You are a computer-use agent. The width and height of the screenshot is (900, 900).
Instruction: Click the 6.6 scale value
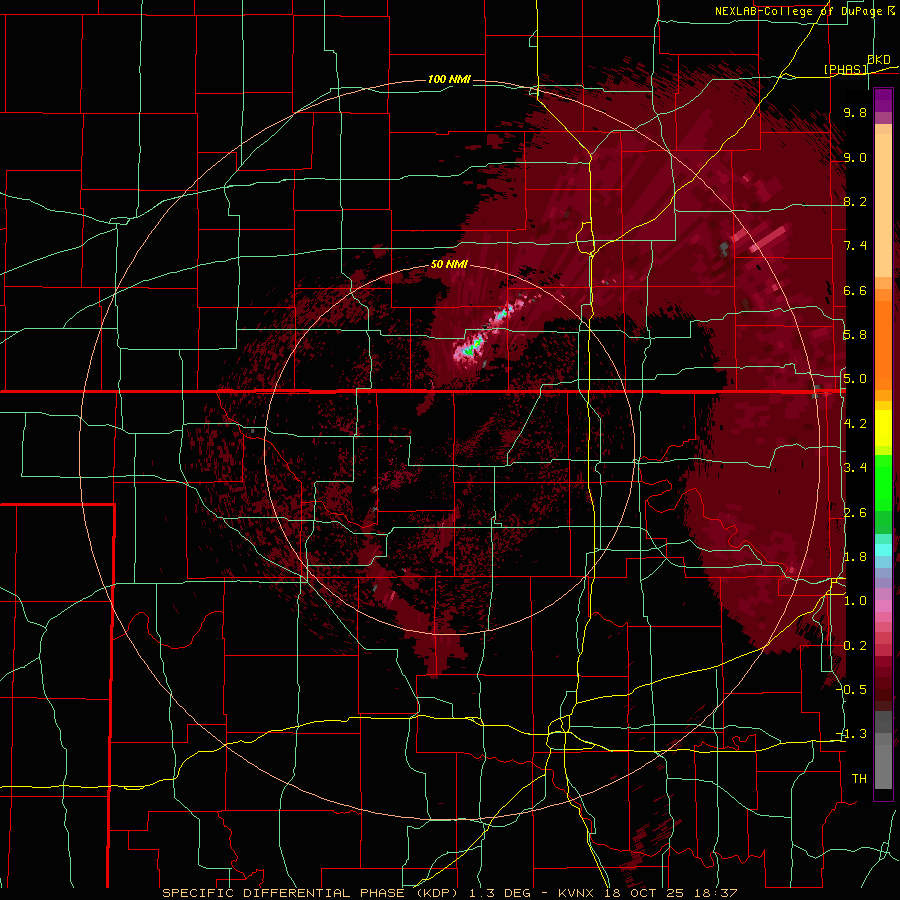point(855,291)
